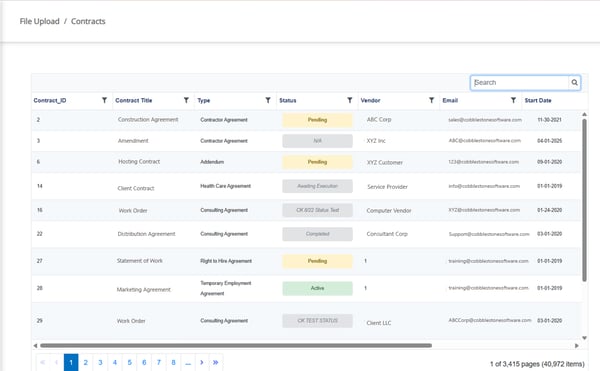This screenshot has width=600, height=371.
Task: Select Construction Agreement title cell
Action: (148, 119)
